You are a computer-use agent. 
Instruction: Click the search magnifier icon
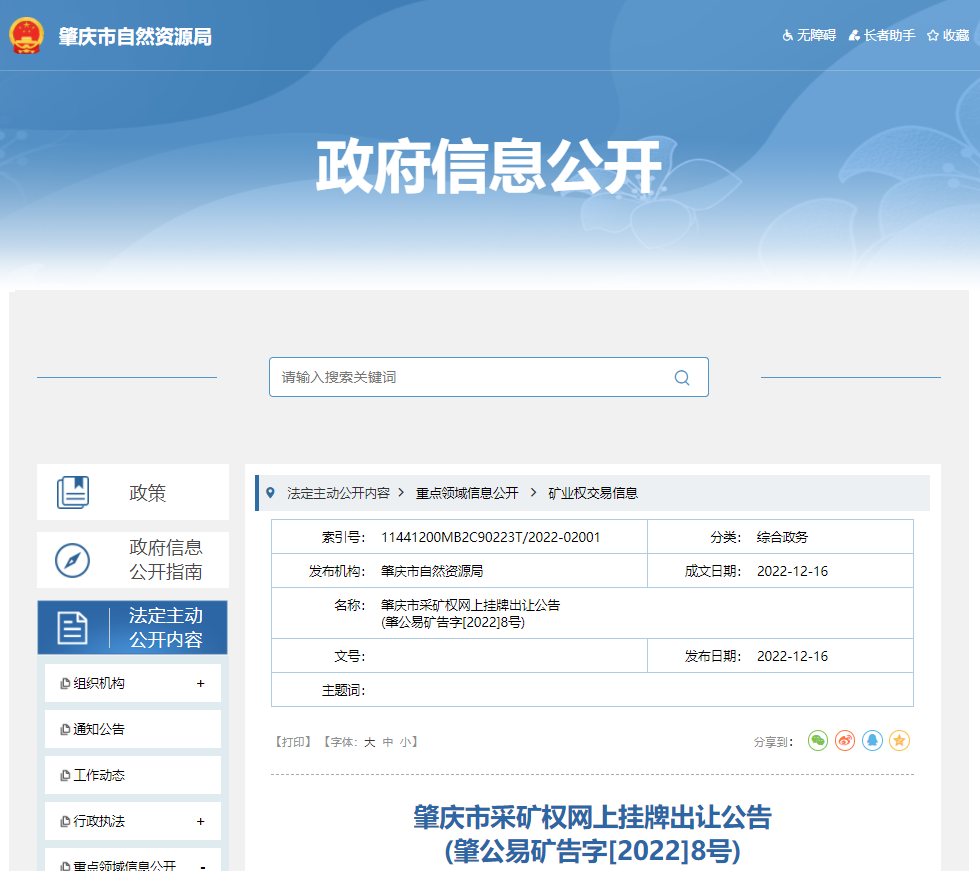pos(682,377)
